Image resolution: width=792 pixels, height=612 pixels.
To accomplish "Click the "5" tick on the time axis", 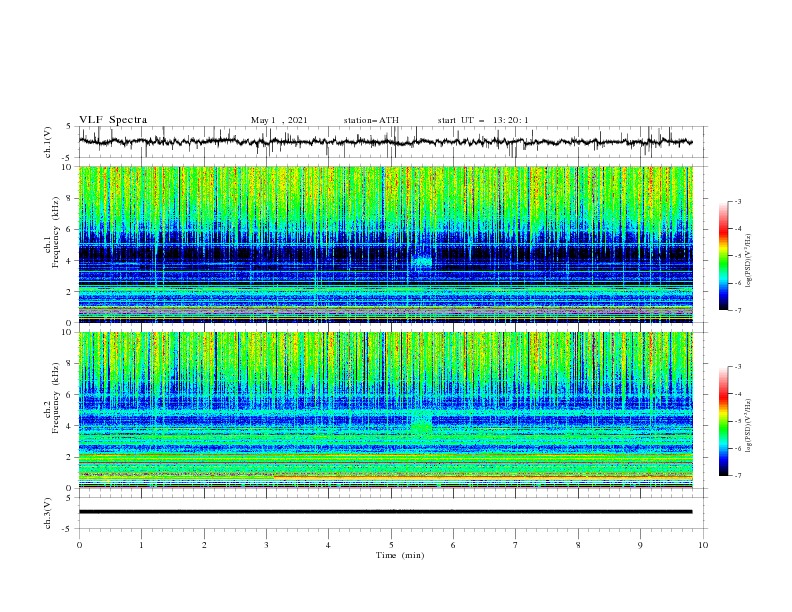I will 391,545.
